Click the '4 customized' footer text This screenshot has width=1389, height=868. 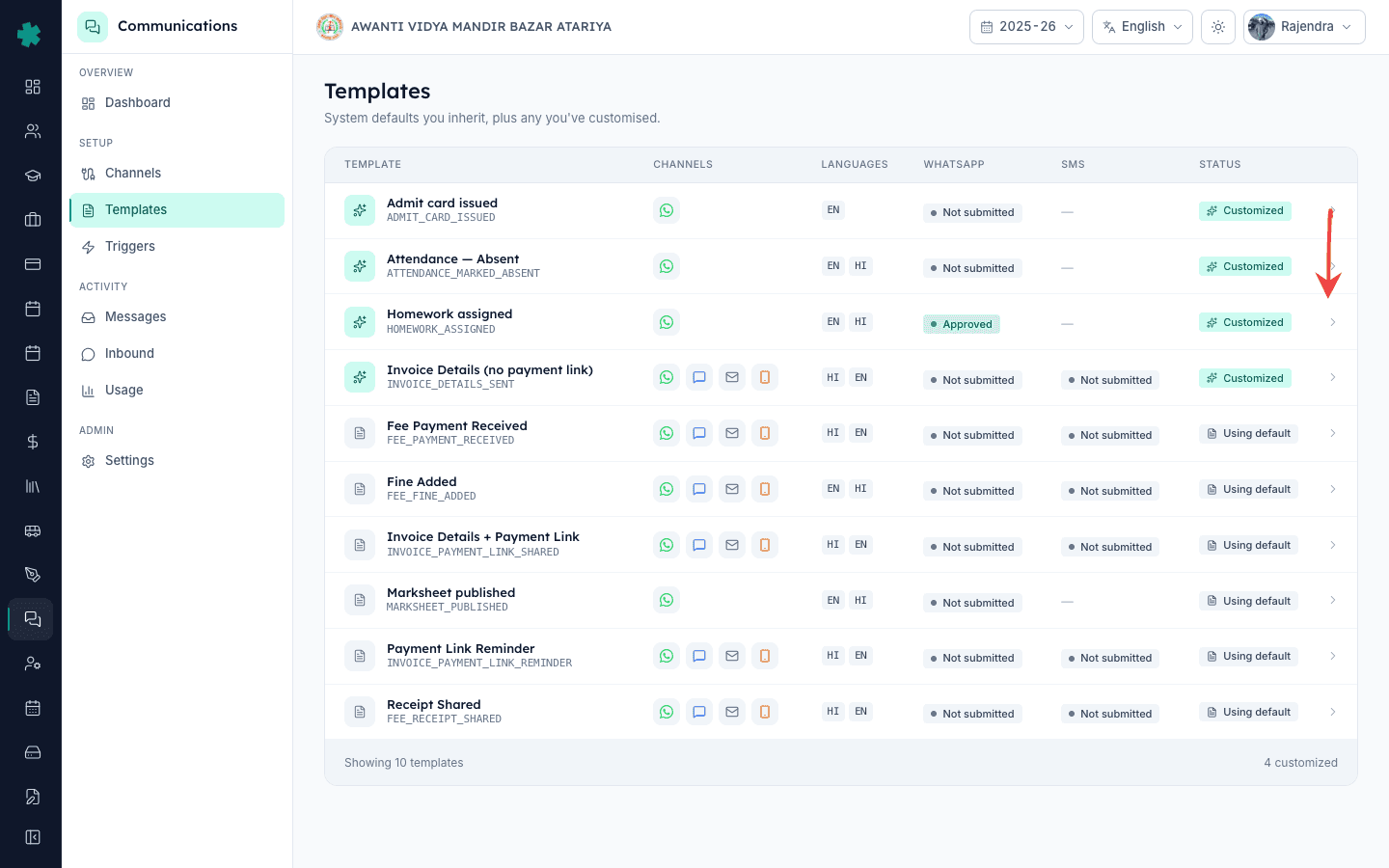[x=1300, y=763]
